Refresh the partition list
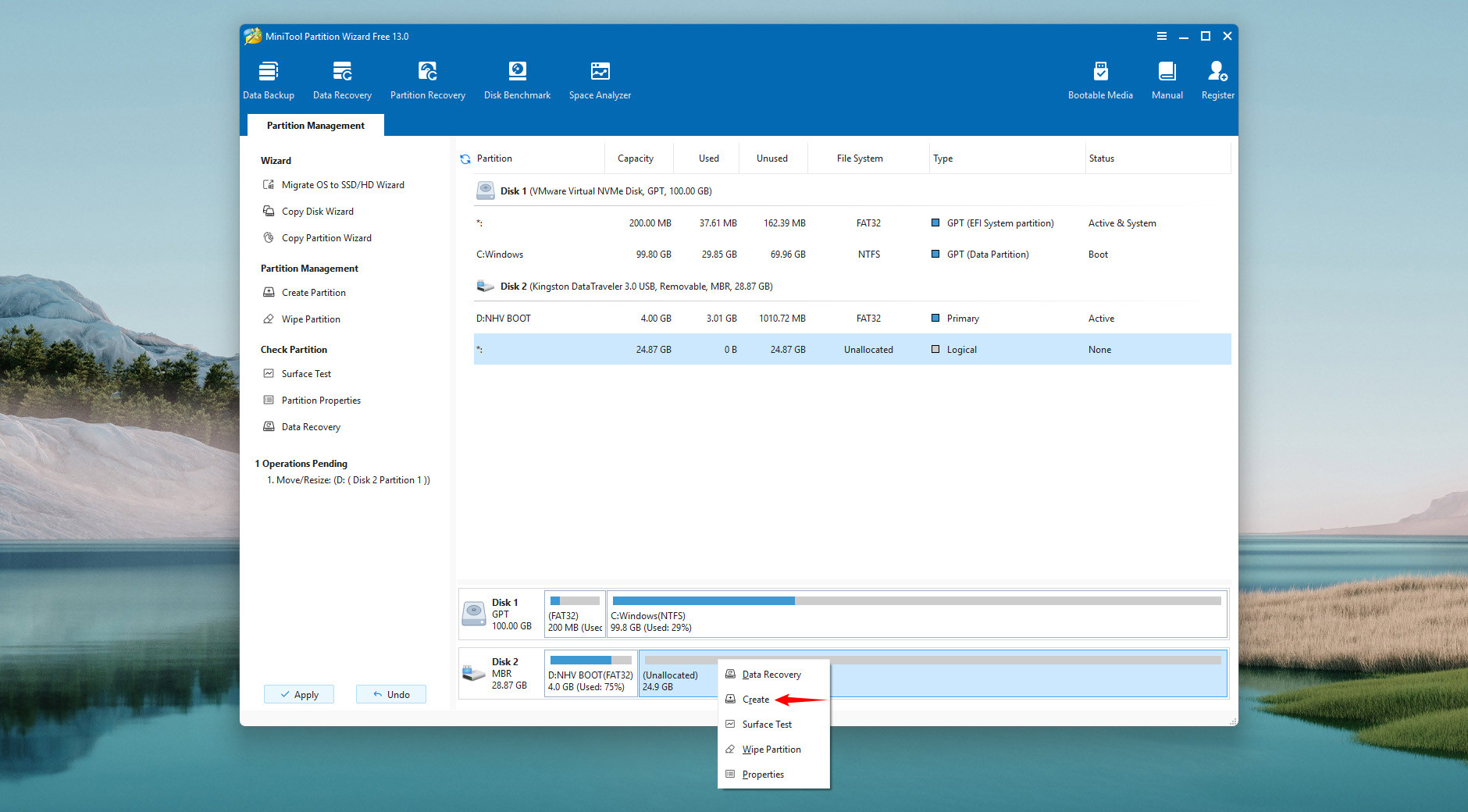 (x=465, y=159)
